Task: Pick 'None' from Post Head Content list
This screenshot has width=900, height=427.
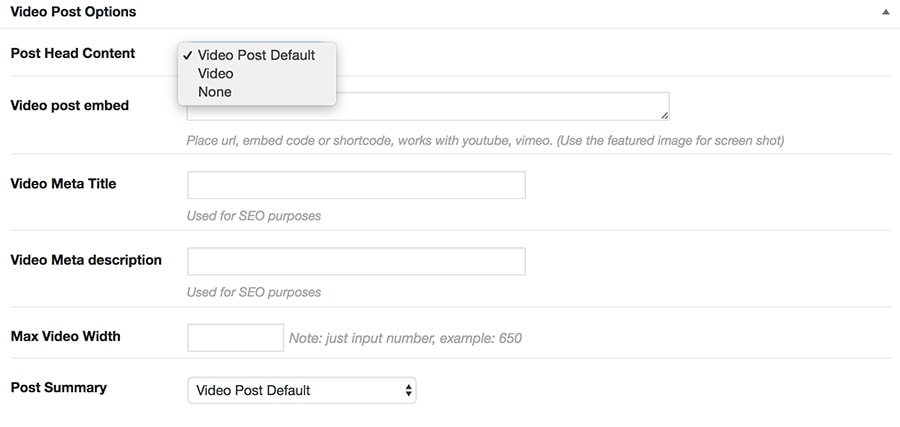Action: point(215,92)
